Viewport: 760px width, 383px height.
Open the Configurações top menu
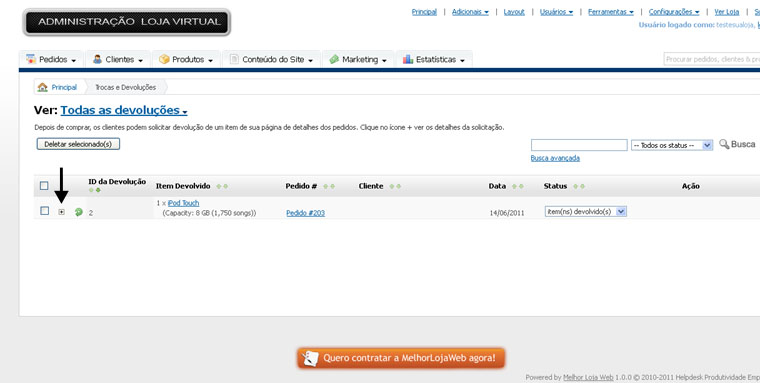(674, 12)
